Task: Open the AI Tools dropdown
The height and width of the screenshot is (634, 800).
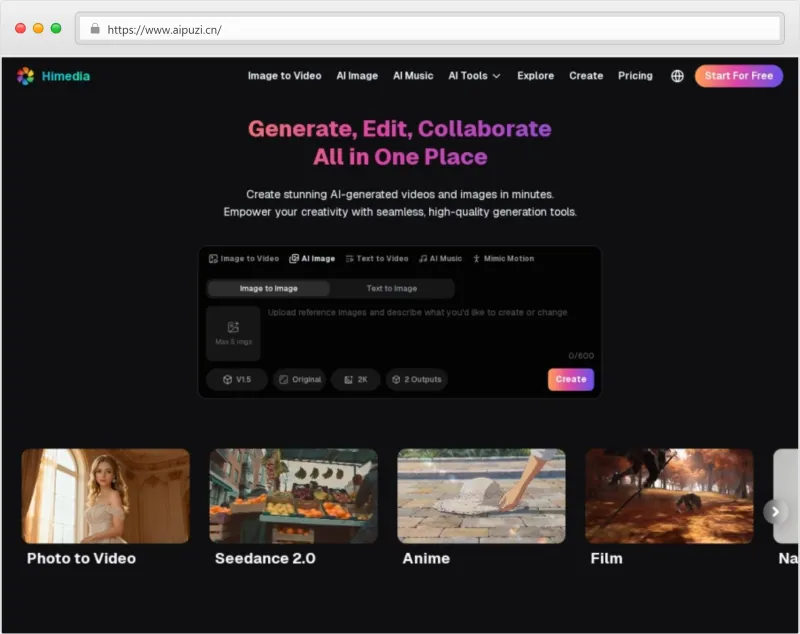Action: (x=474, y=76)
